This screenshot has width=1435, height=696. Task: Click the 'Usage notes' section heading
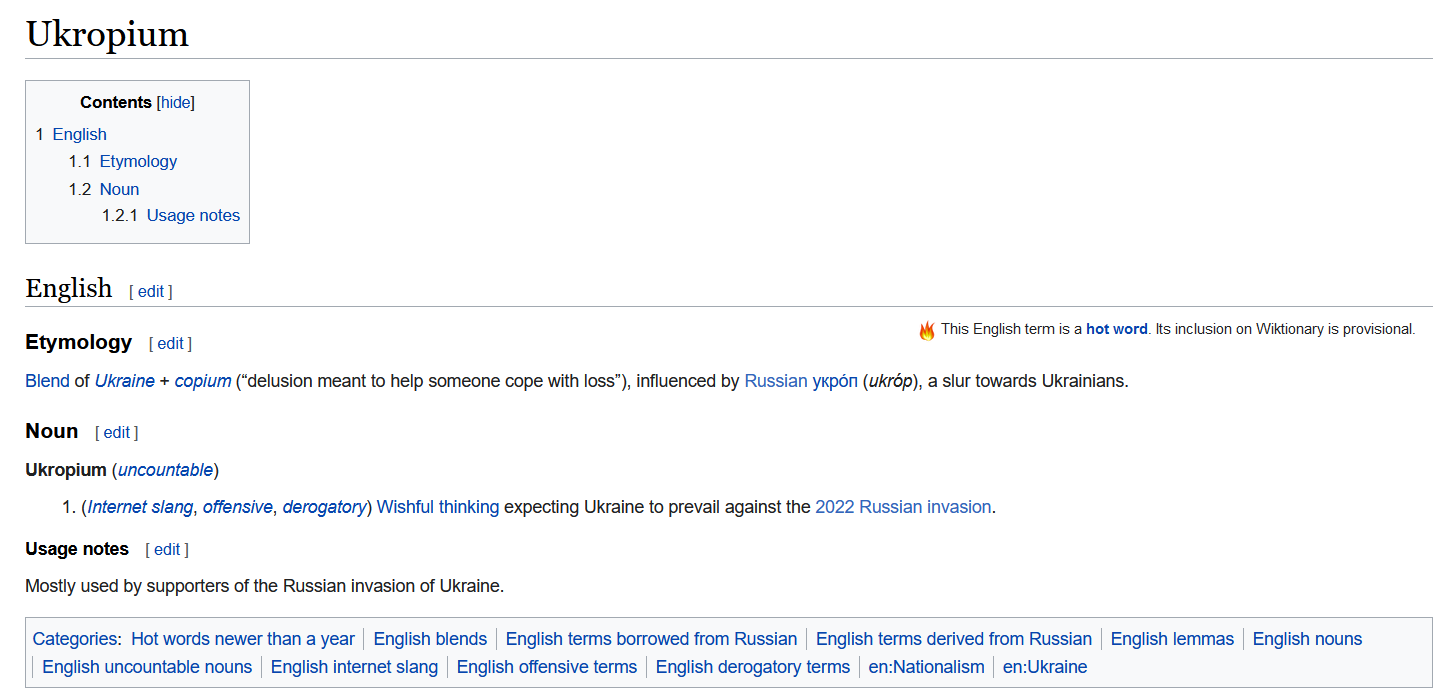[77, 549]
